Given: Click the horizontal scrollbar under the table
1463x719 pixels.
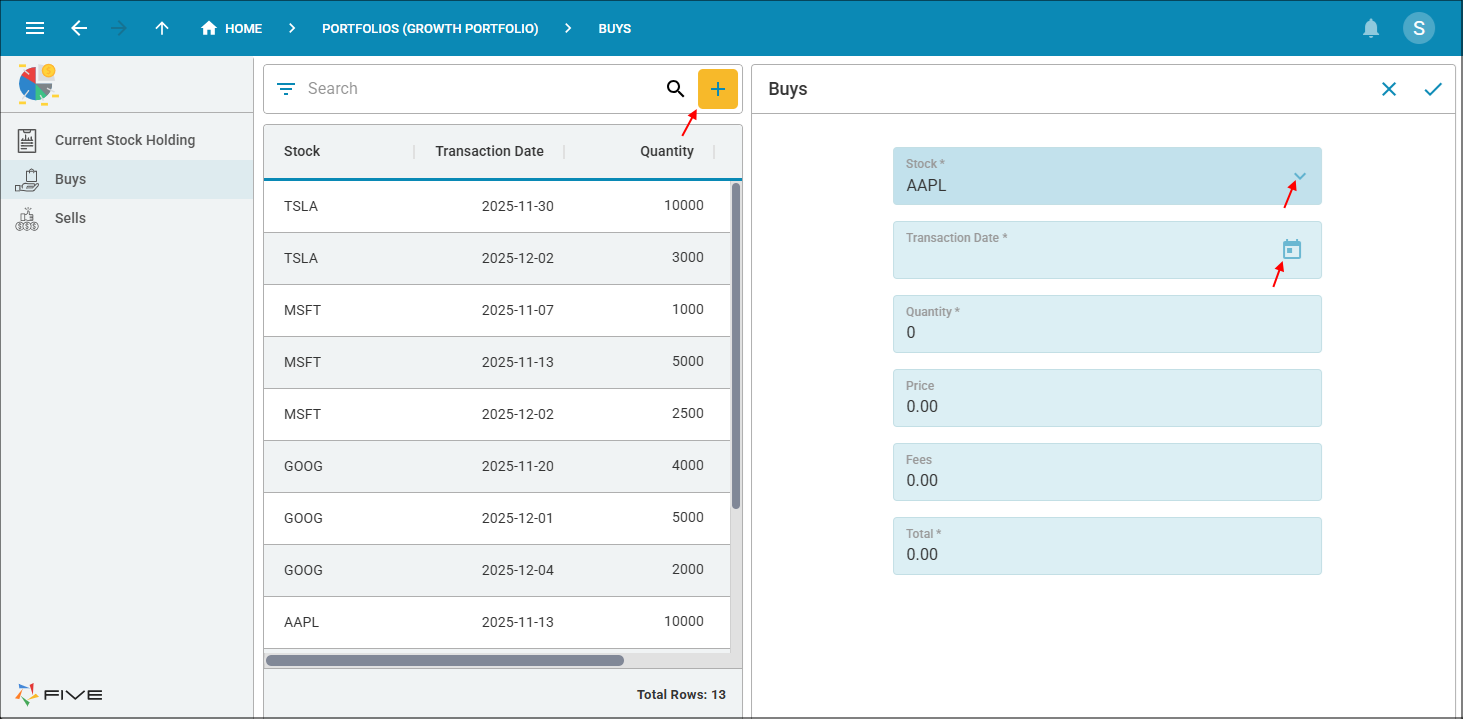Looking at the screenshot, I should 444,660.
